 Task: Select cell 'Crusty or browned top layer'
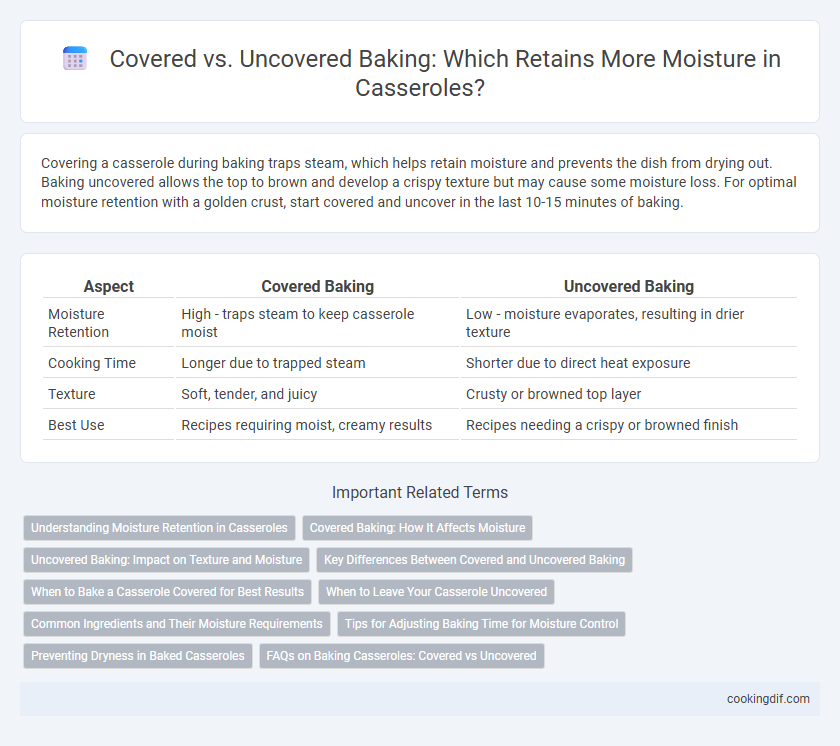629,394
